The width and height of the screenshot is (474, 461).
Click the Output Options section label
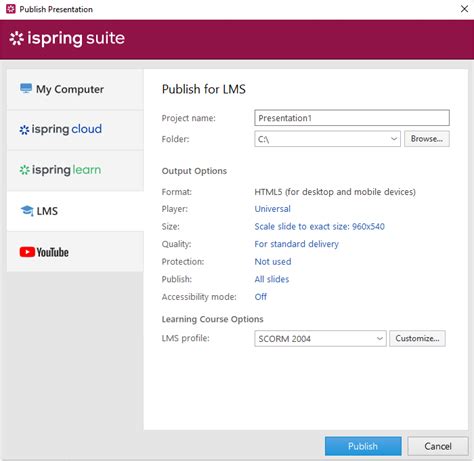(x=194, y=171)
